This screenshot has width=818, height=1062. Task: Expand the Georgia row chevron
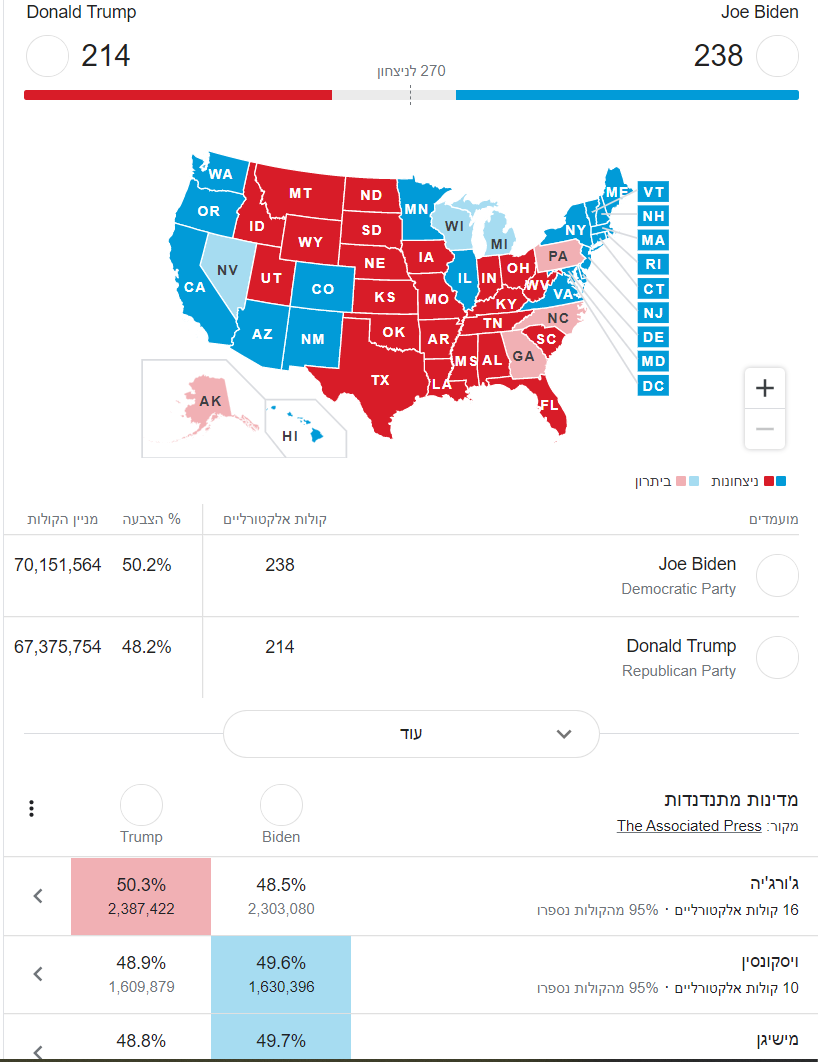point(38,896)
